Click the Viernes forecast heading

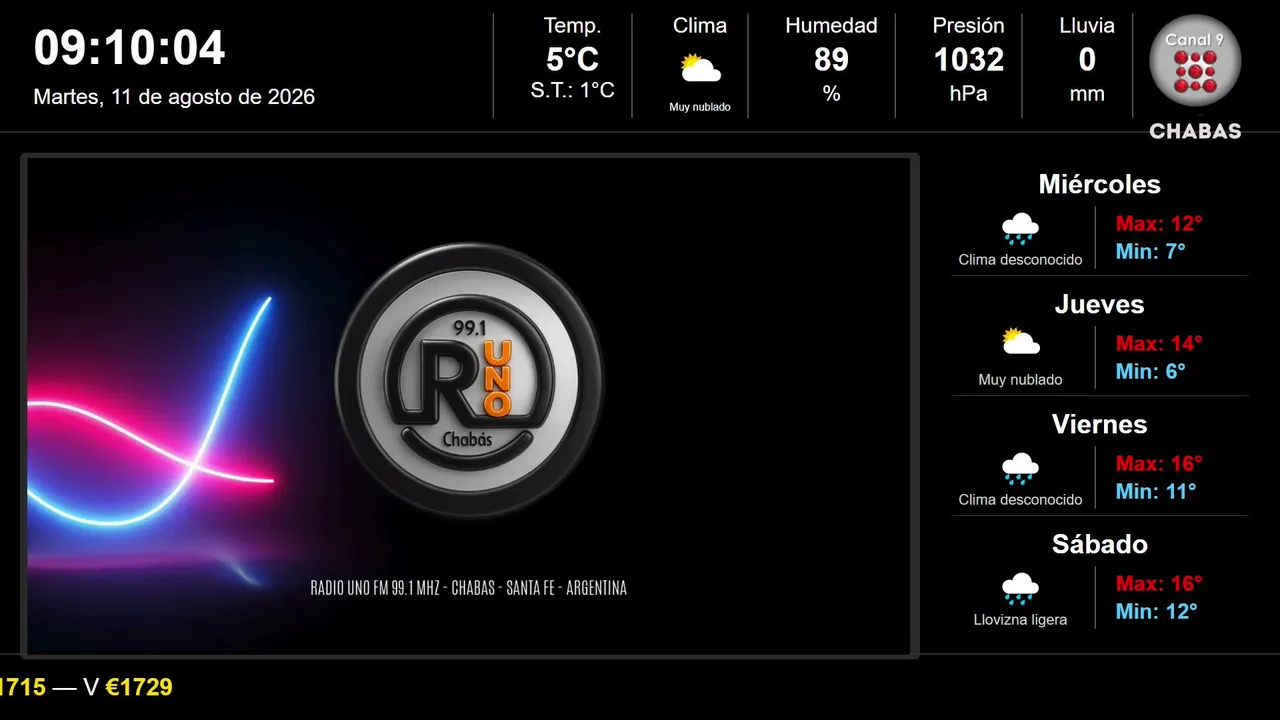click(1099, 424)
